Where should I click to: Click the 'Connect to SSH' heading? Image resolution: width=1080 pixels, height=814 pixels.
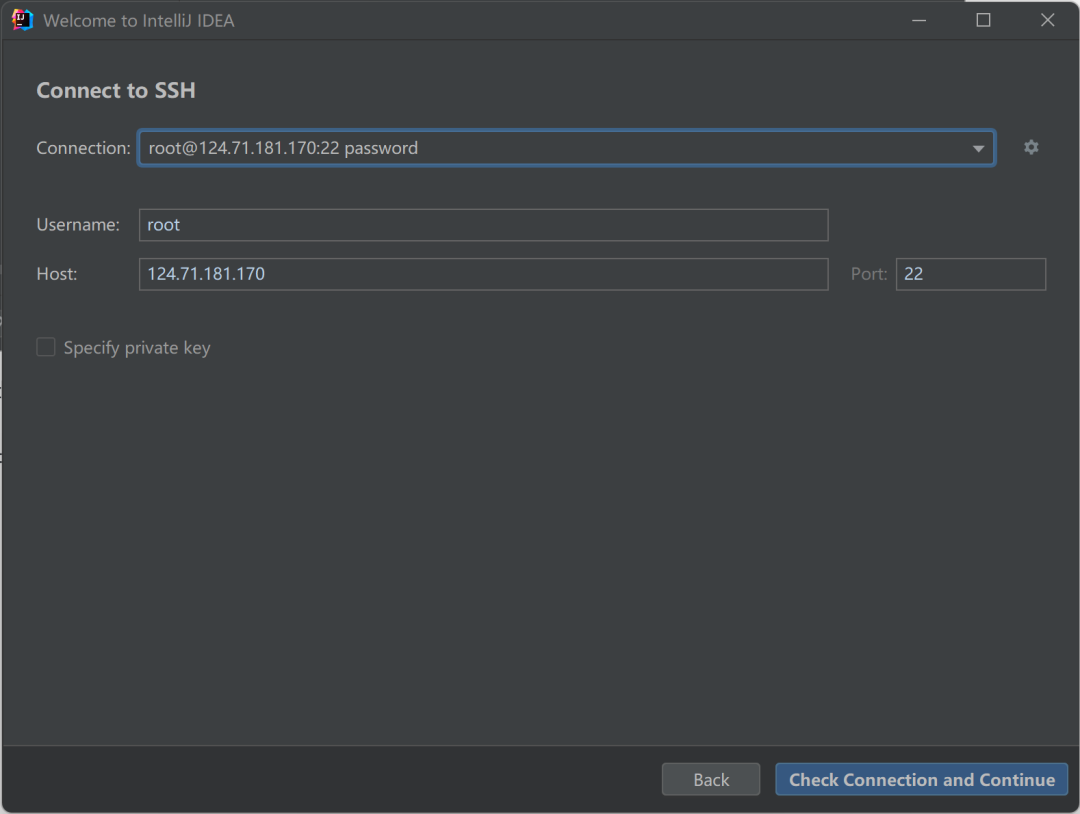click(116, 90)
